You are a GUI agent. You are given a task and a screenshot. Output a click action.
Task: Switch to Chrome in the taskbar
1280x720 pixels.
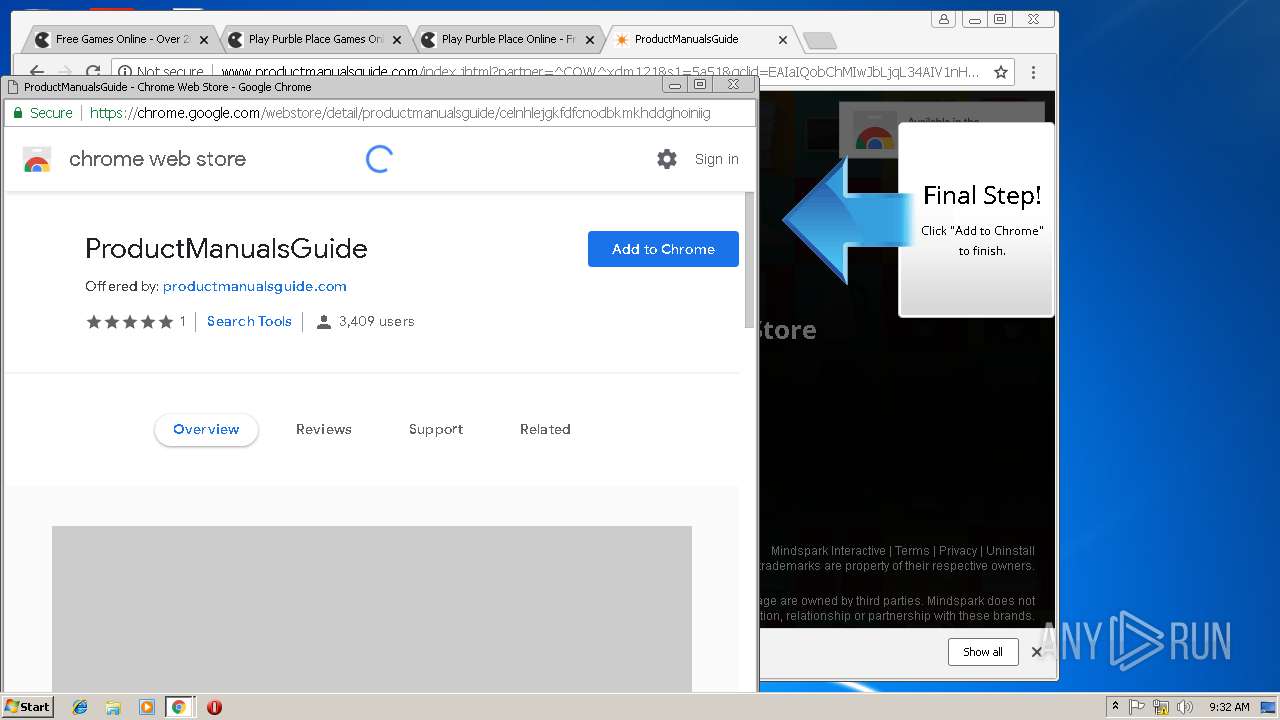[x=179, y=707]
